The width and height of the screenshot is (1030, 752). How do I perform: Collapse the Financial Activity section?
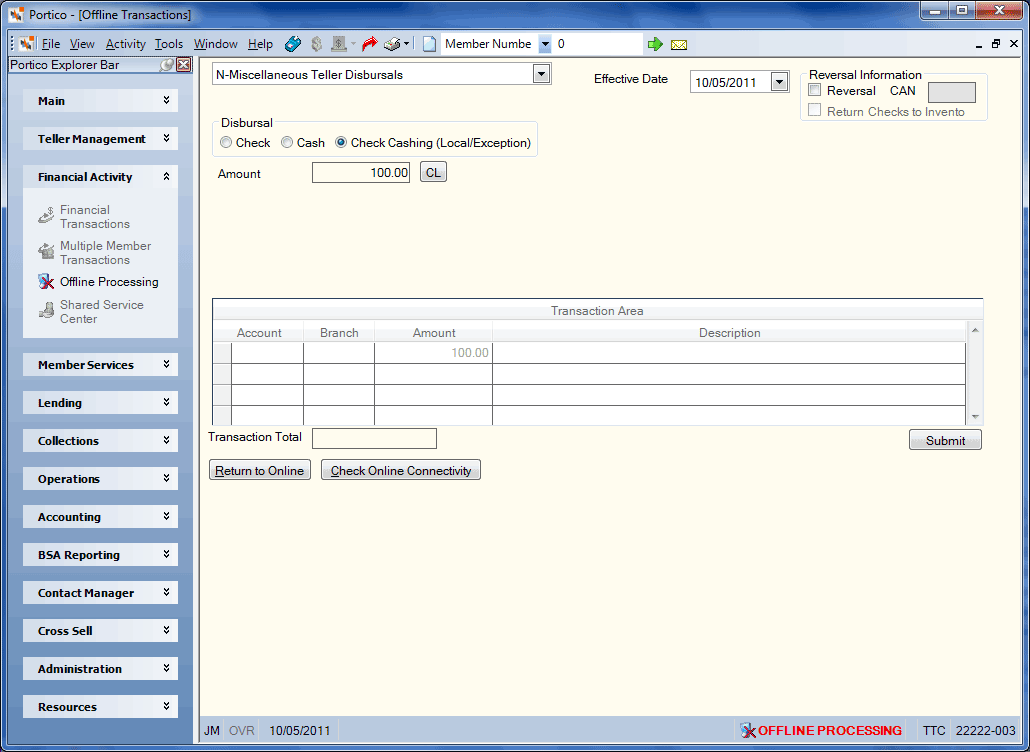pyautogui.click(x=101, y=177)
